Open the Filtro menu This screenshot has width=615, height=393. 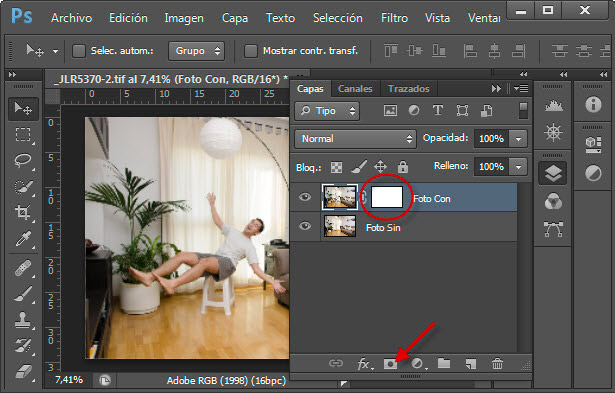pos(394,18)
